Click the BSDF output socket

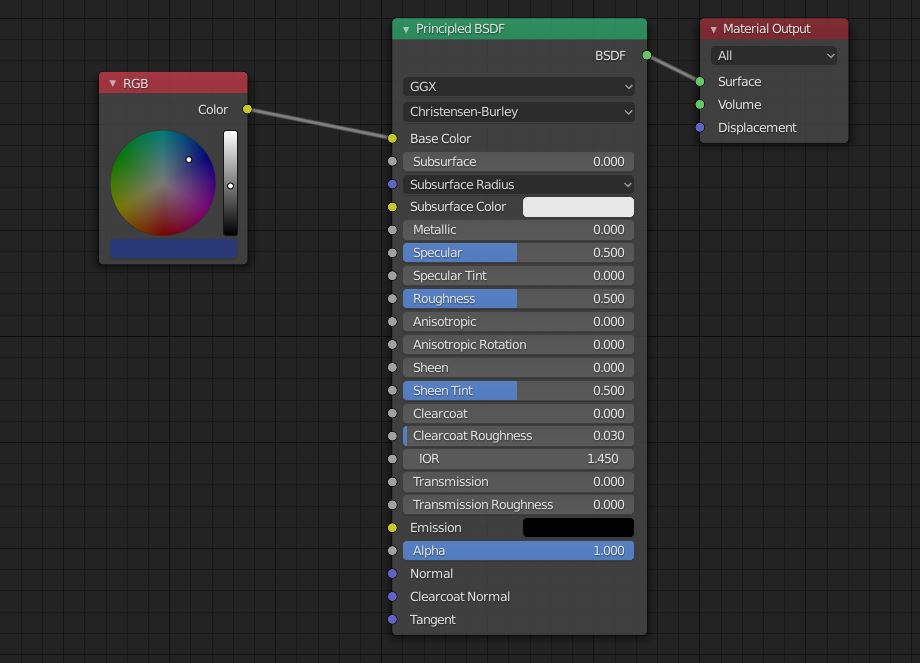click(x=645, y=56)
